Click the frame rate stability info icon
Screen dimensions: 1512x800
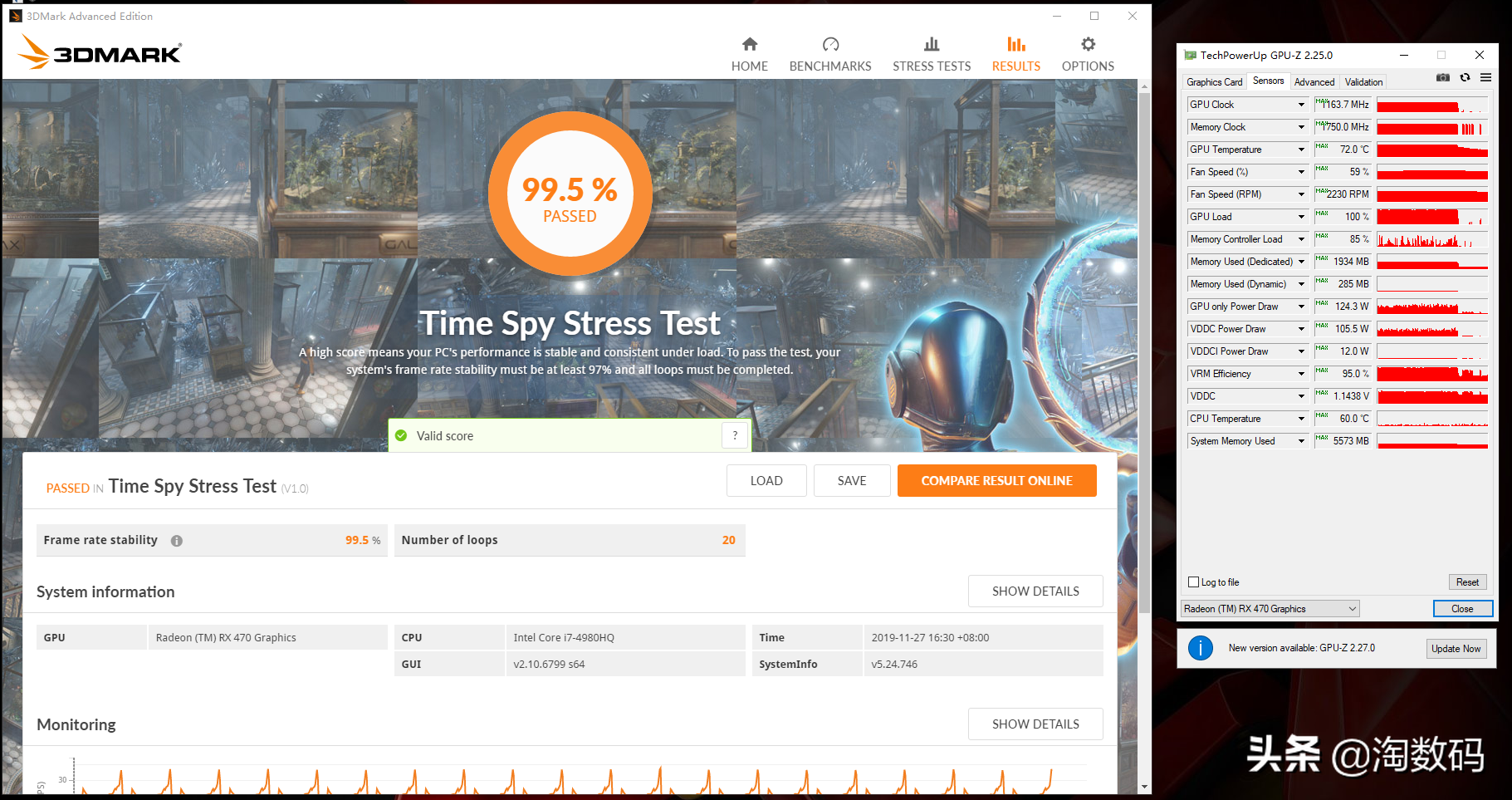pyautogui.click(x=177, y=541)
